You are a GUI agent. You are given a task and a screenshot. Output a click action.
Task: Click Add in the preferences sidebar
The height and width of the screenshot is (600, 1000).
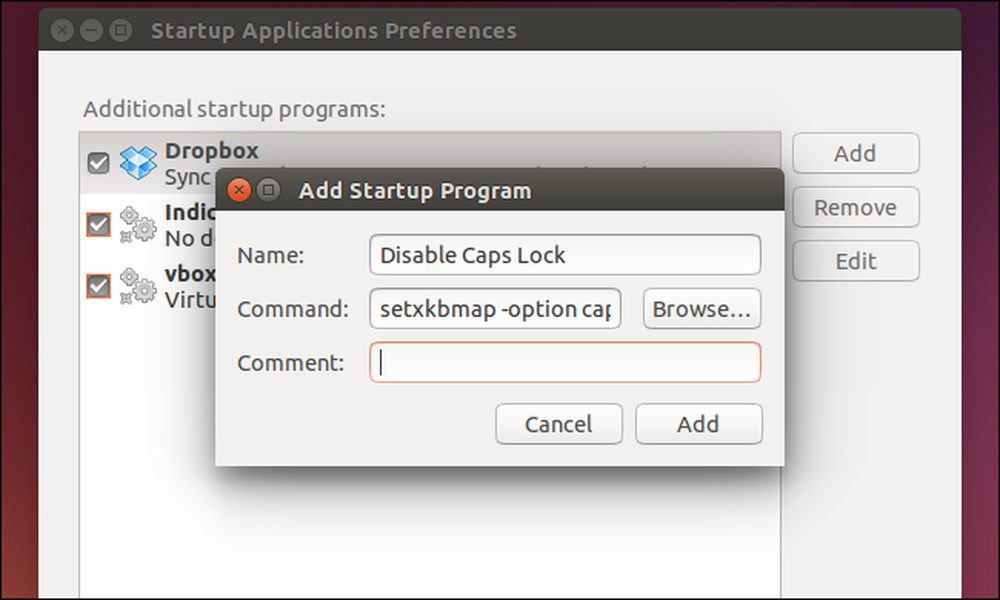pyautogui.click(x=855, y=153)
